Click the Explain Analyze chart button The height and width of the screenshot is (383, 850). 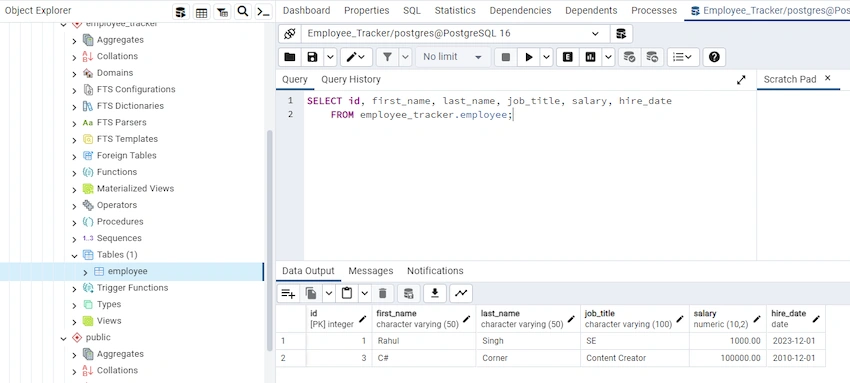point(590,57)
